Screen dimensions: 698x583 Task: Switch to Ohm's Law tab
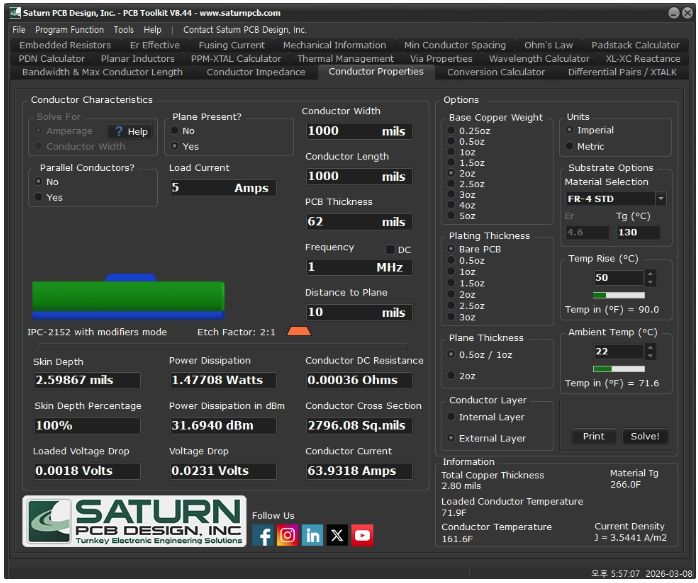click(548, 45)
